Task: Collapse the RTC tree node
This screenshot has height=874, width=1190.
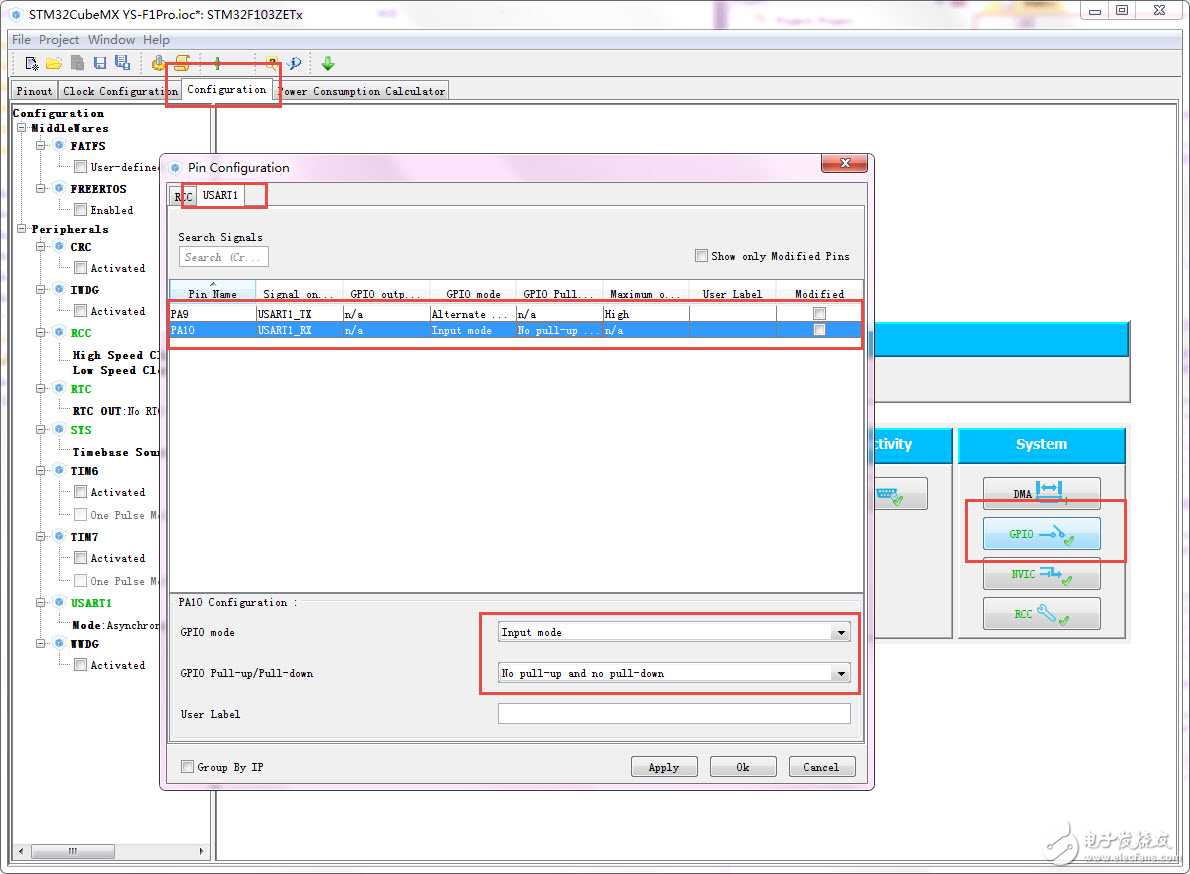Action: pyautogui.click(x=41, y=388)
